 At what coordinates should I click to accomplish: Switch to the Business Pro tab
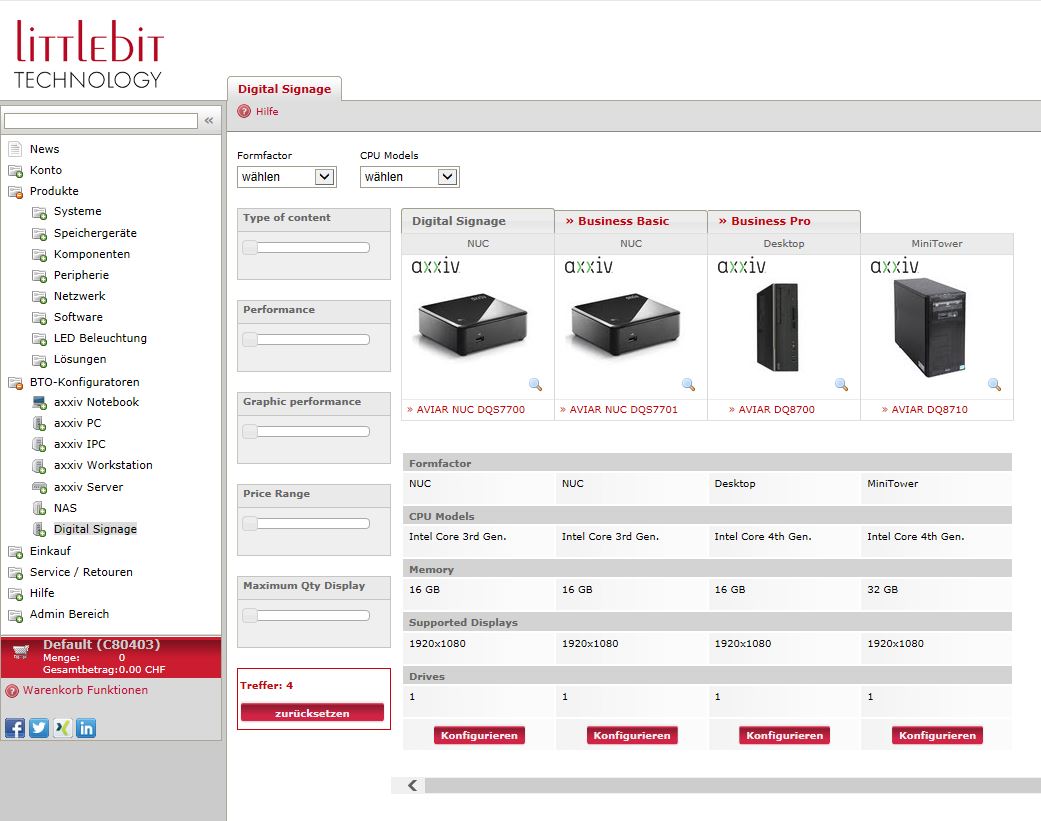(784, 221)
